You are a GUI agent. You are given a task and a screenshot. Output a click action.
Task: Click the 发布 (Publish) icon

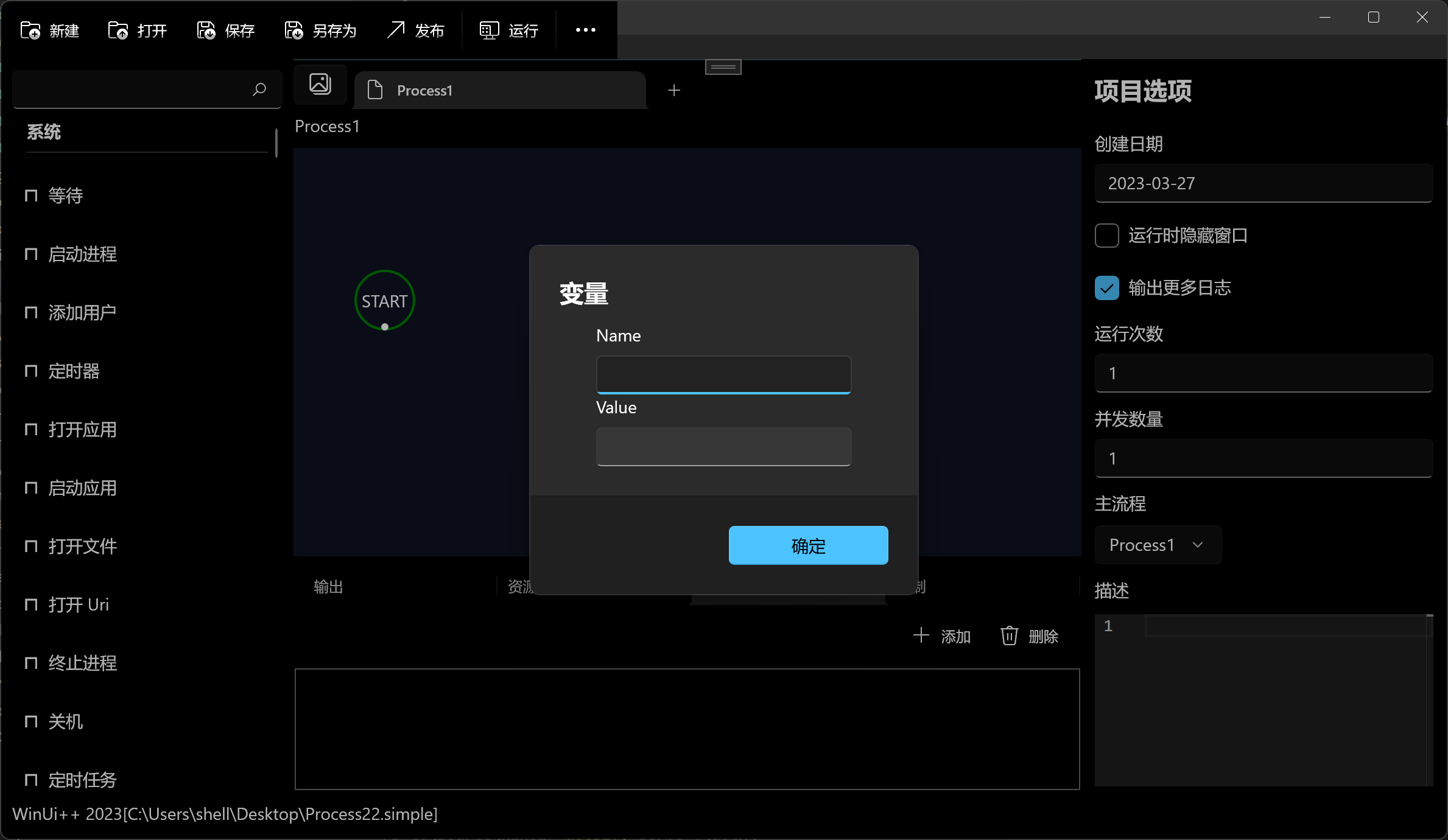click(x=396, y=30)
